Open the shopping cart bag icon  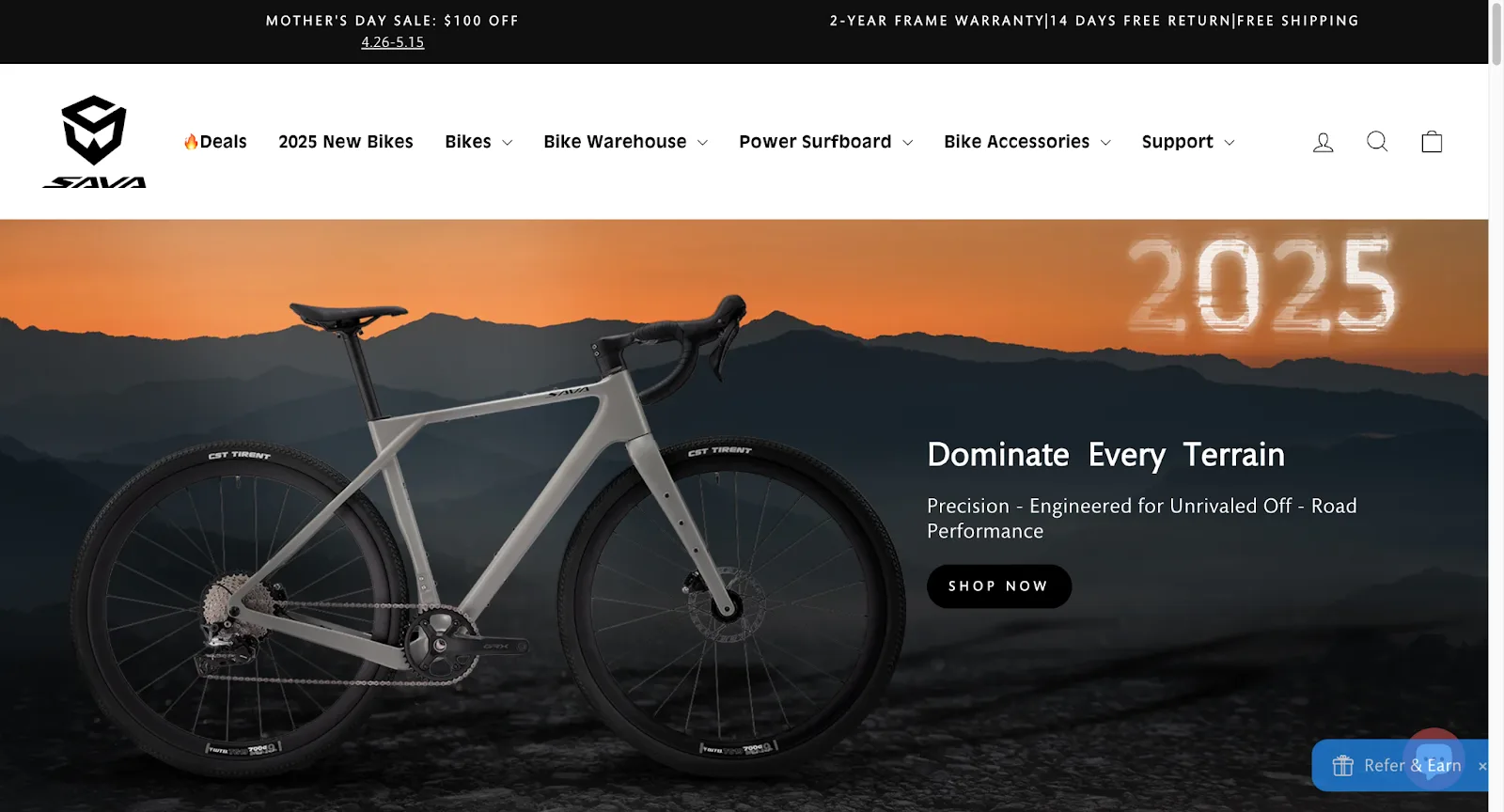(x=1432, y=142)
